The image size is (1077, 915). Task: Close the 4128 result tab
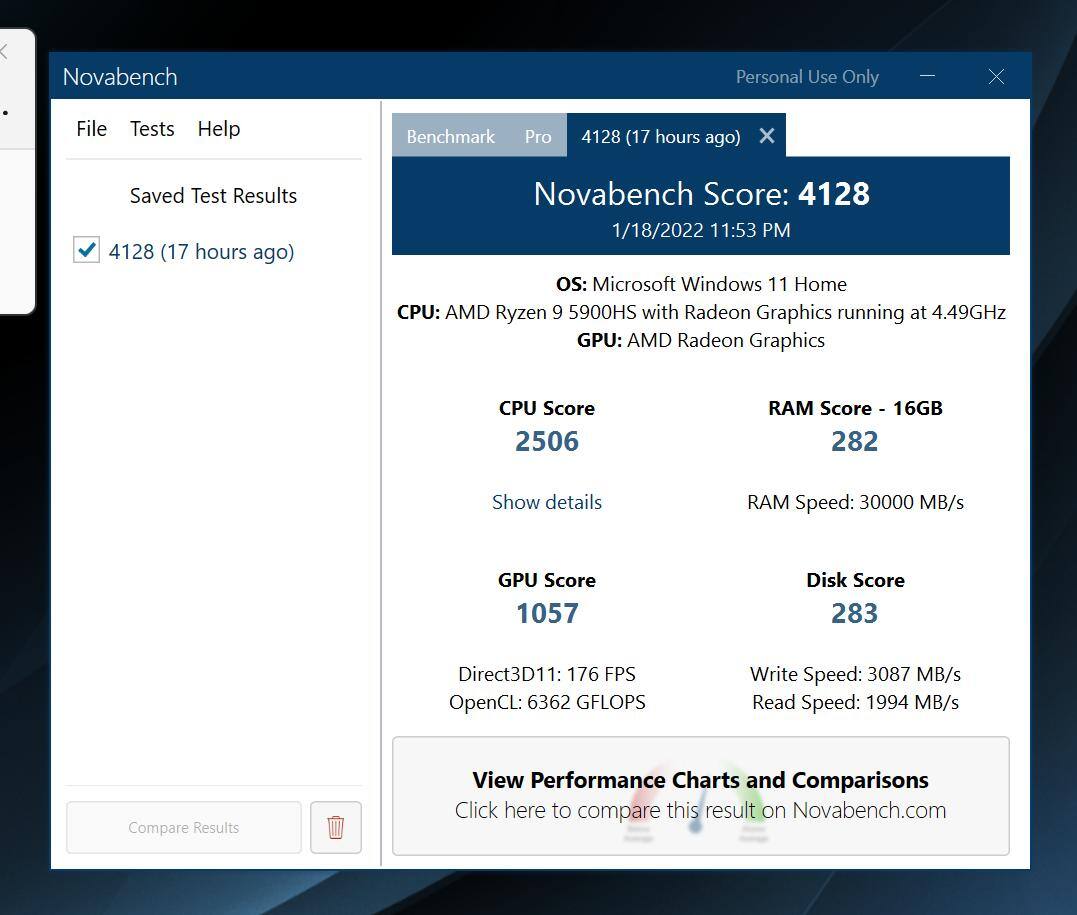tap(766, 136)
